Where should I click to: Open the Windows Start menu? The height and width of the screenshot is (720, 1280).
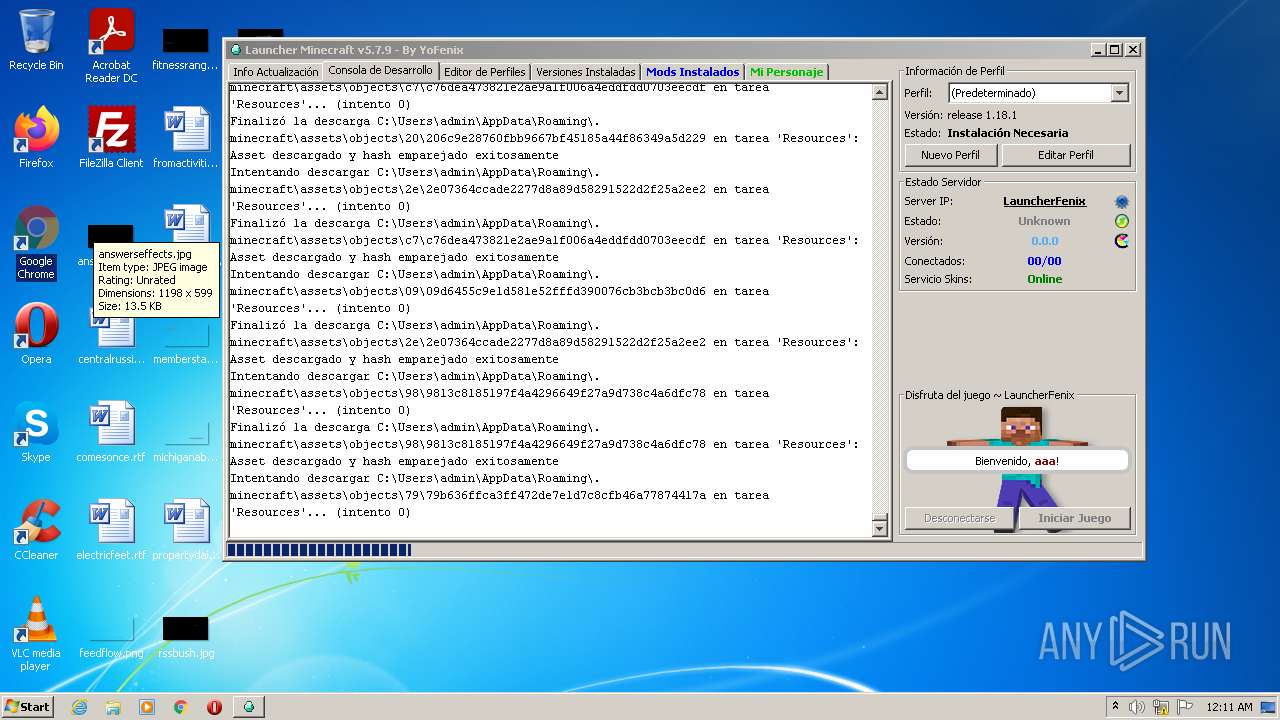tap(27, 707)
